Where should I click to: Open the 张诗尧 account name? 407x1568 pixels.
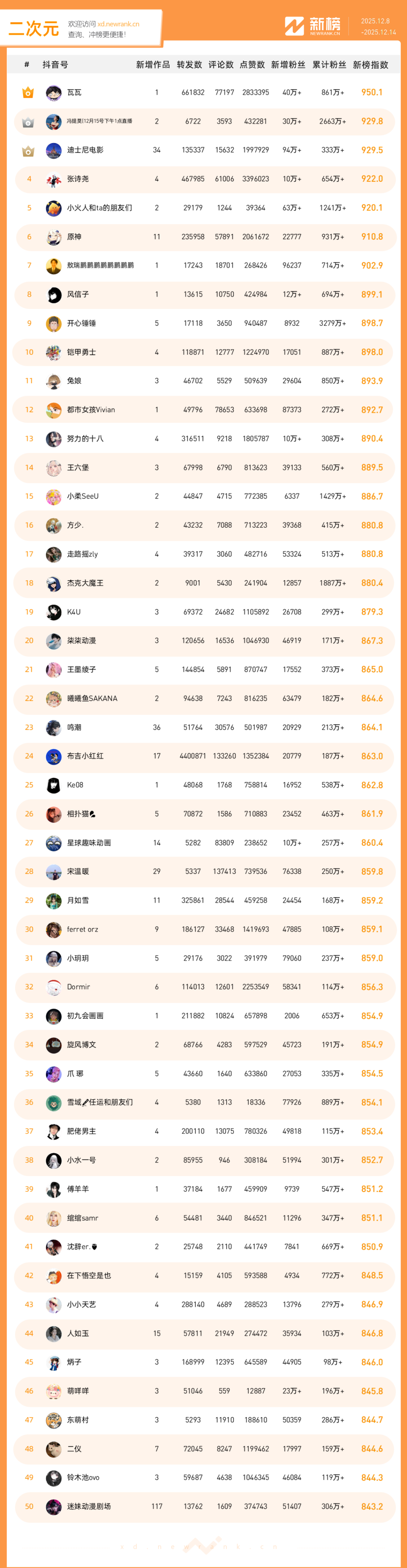point(78,179)
